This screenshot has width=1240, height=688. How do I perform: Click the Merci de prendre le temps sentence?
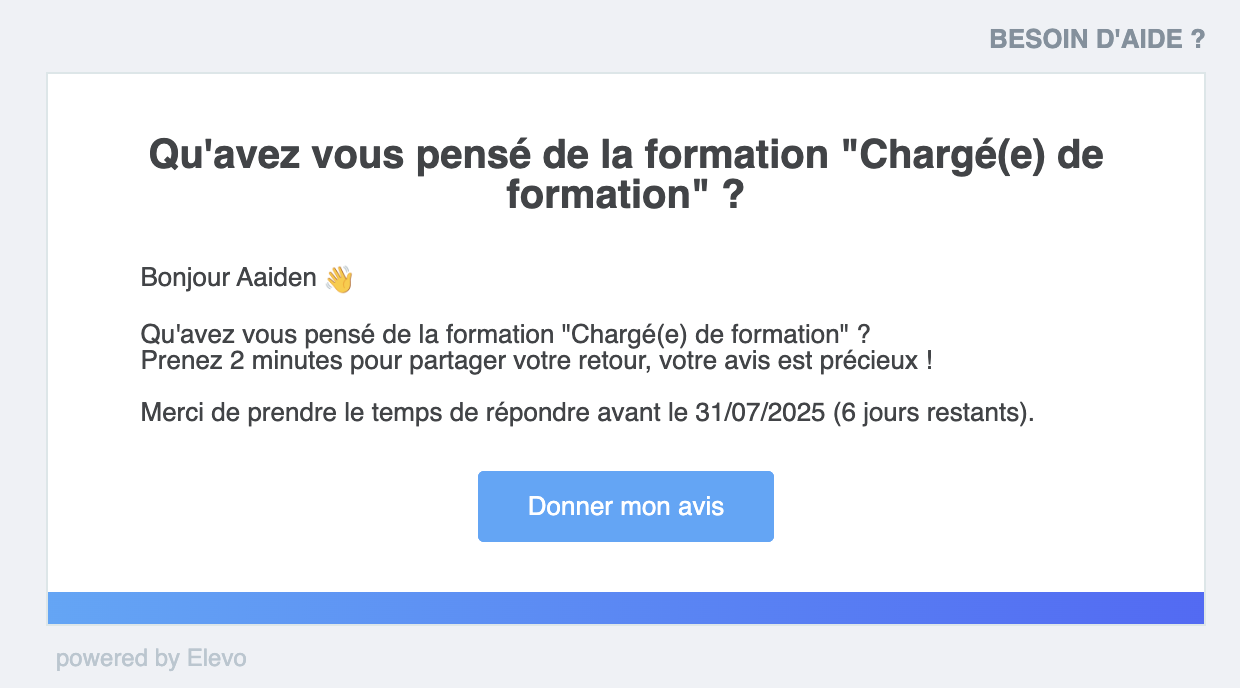588,413
